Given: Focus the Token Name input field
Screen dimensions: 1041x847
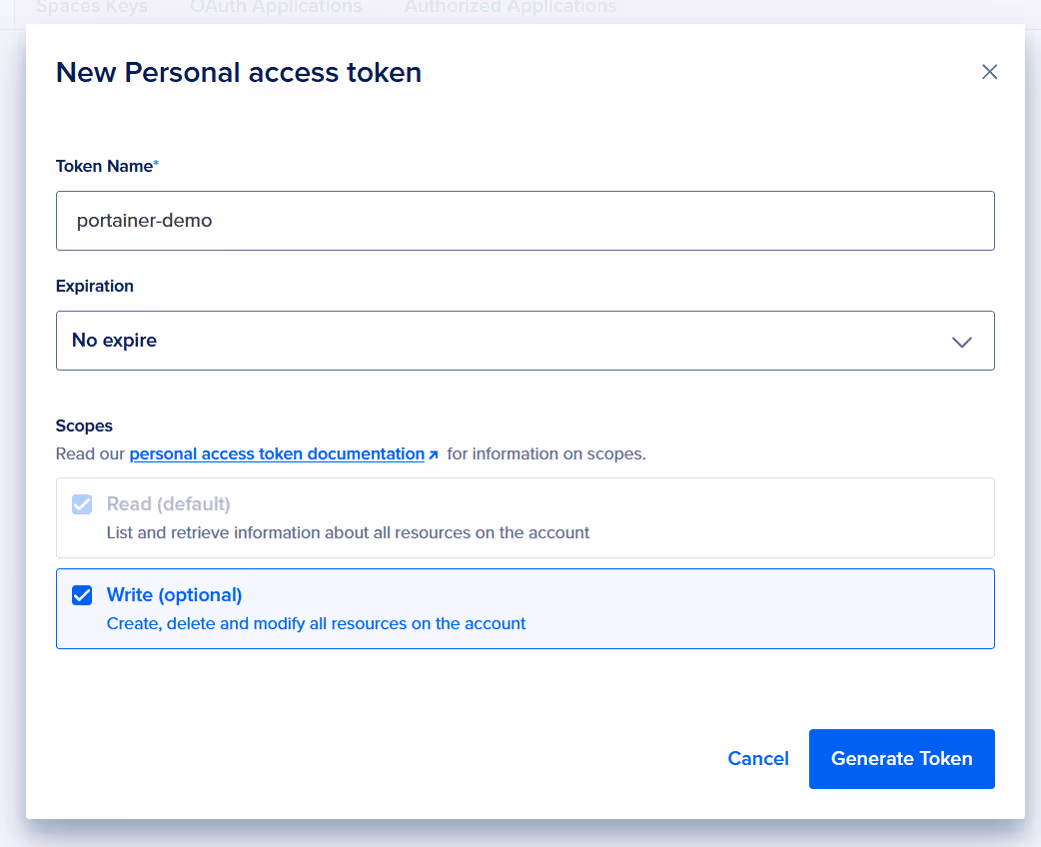Looking at the screenshot, I should coord(525,221).
